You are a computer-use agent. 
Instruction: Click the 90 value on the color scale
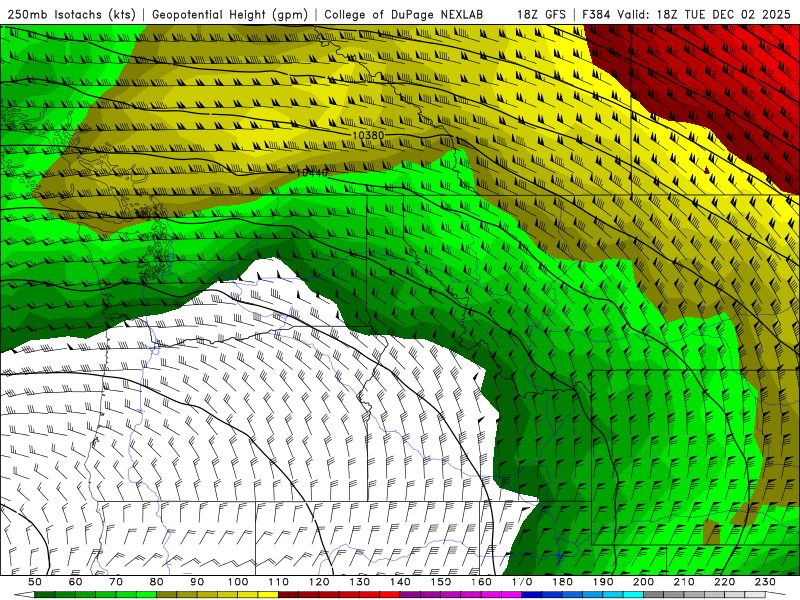pyautogui.click(x=197, y=582)
